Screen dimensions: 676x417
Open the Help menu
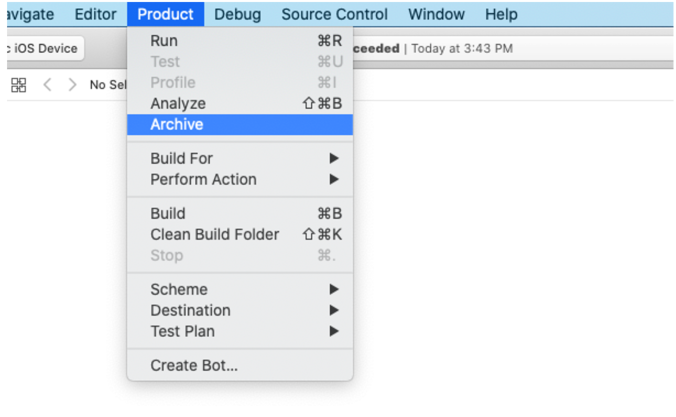(x=501, y=14)
